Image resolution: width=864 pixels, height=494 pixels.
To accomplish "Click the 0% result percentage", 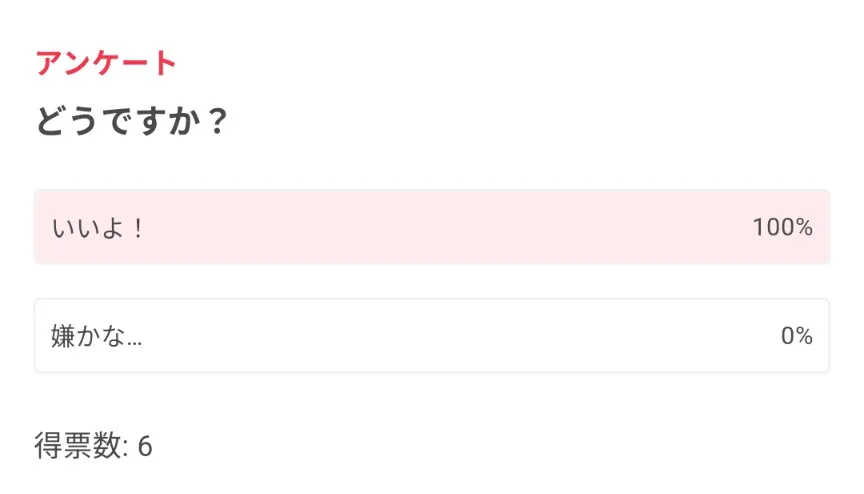I will click(x=796, y=336).
